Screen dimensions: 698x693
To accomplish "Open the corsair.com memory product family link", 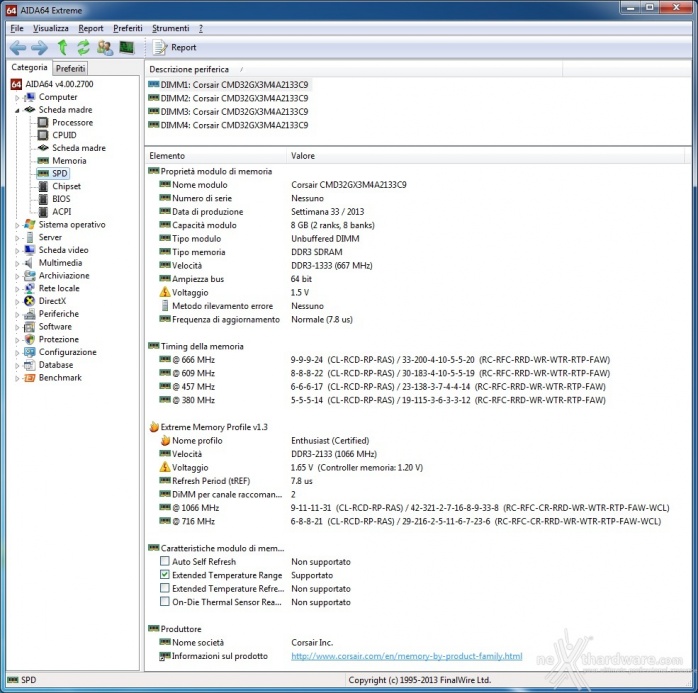I will (406, 656).
